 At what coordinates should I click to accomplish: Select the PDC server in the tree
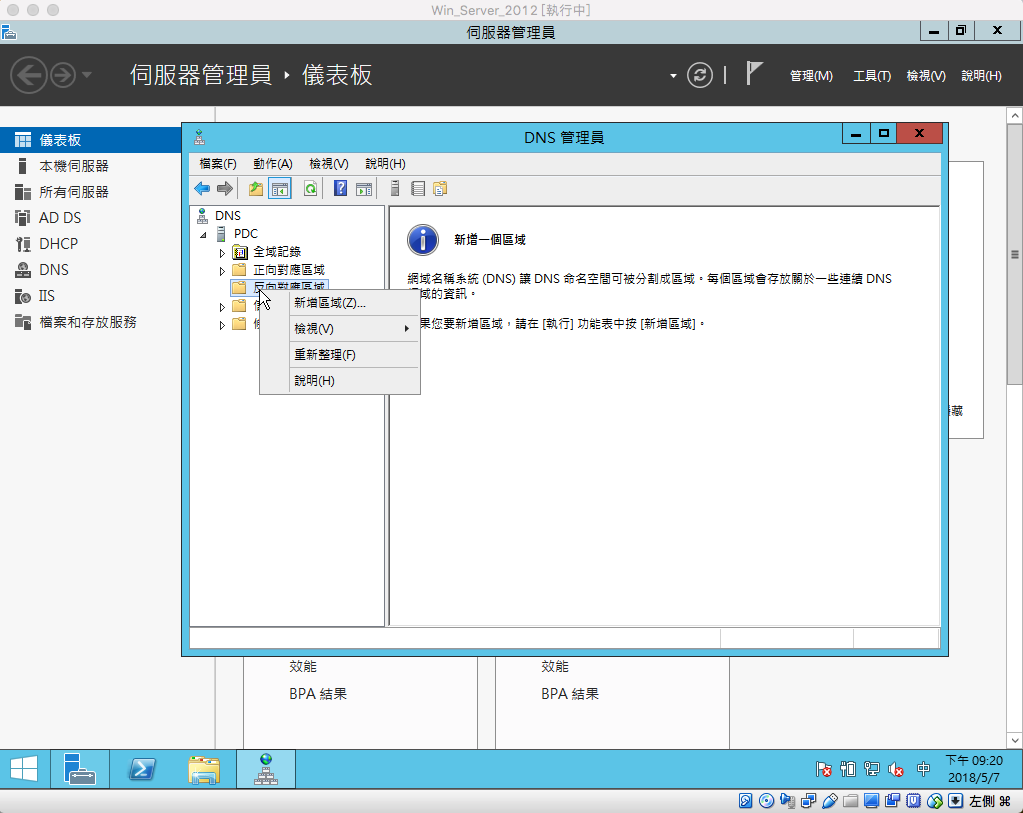[246, 234]
